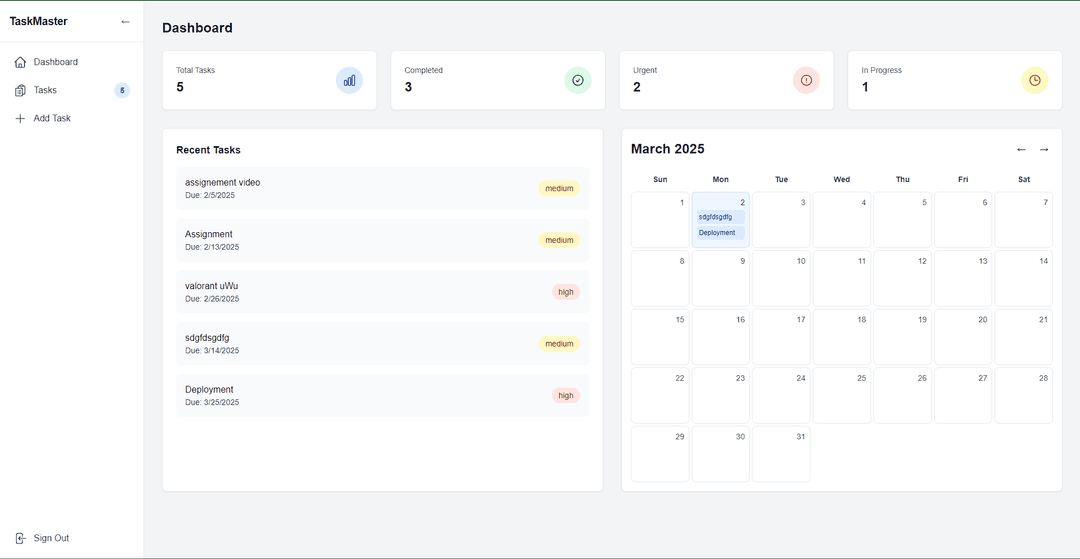
Task: Click the 'Recent Tasks' heading
Action: click(208, 150)
